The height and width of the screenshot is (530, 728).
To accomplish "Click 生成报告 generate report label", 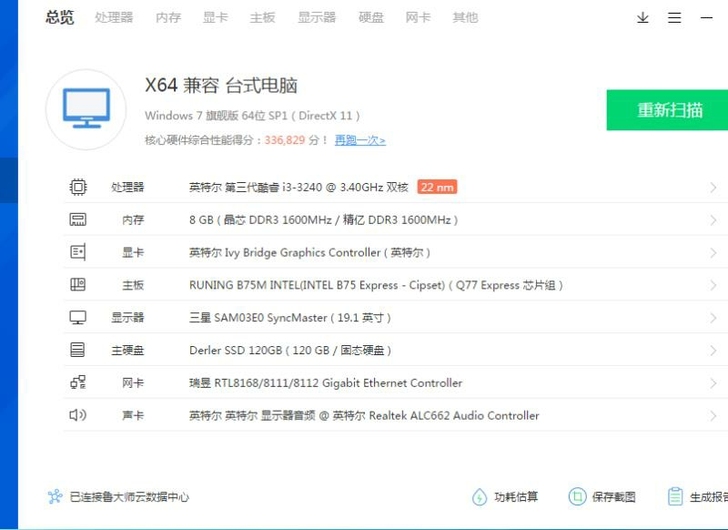I will point(708,497).
